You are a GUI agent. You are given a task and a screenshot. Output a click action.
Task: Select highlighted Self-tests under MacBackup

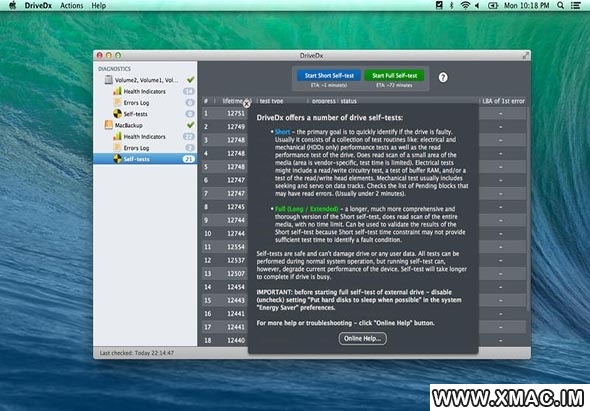[x=145, y=159]
